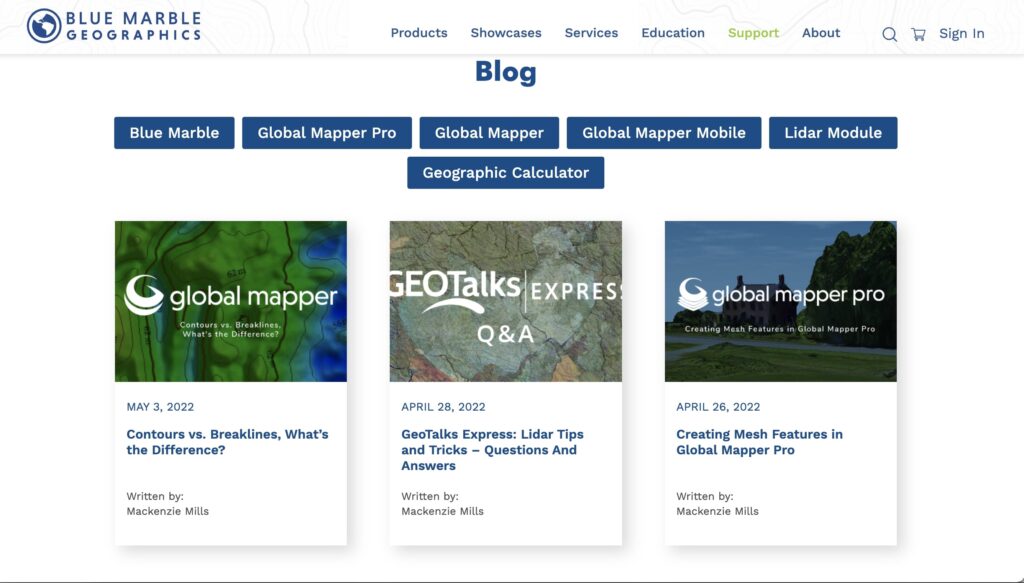Open 'GeoTalks Express: Lidar Tips and Tricks' post

point(492,450)
